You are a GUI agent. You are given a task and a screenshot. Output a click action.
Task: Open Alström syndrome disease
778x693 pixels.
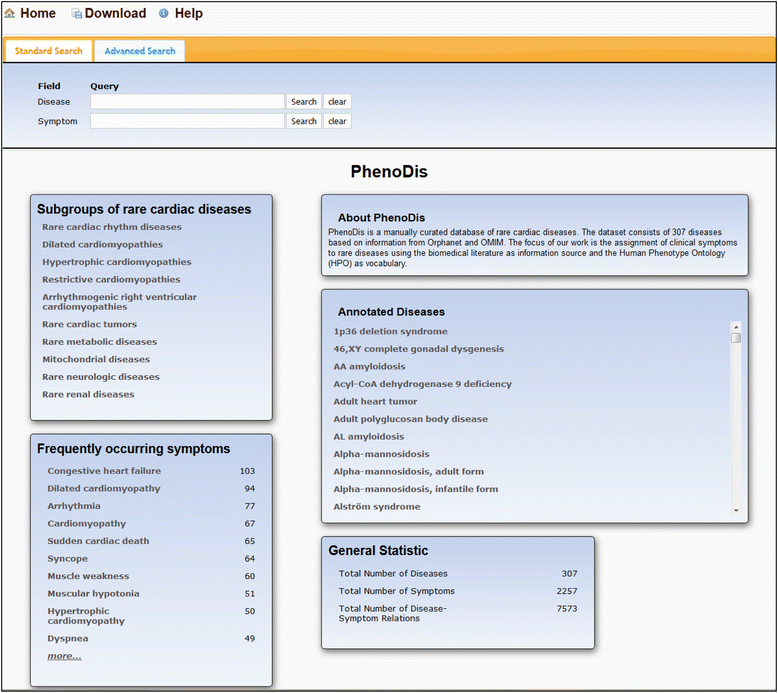point(377,506)
